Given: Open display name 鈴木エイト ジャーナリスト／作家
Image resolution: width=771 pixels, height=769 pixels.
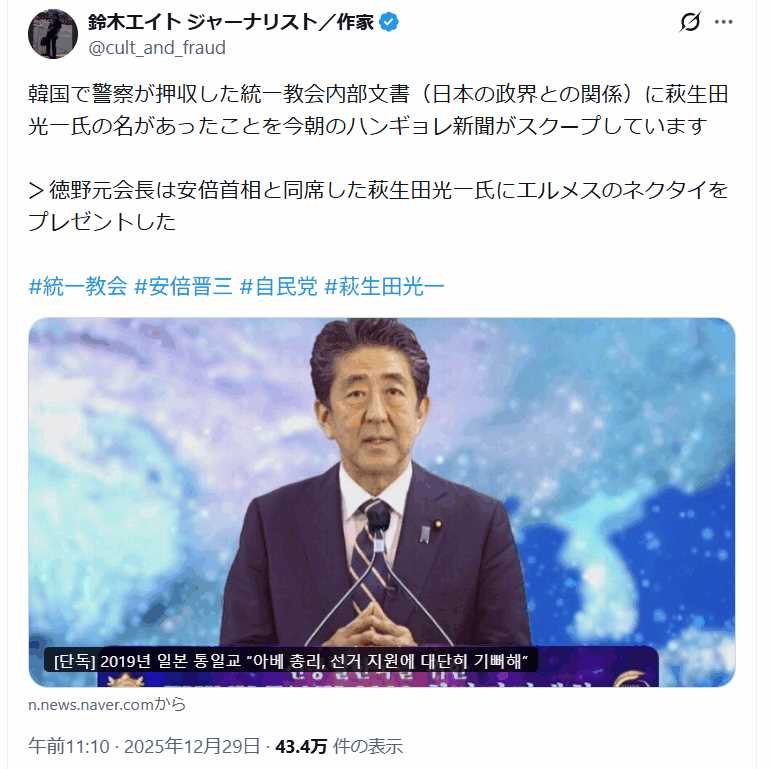Looking at the screenshot, I should [231, 23].
